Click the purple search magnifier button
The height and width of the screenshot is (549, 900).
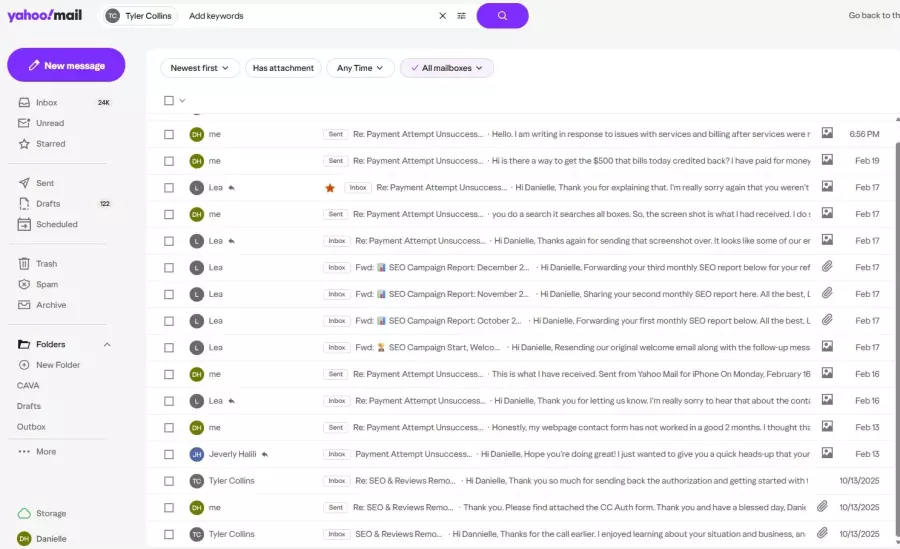coord(502,16)
